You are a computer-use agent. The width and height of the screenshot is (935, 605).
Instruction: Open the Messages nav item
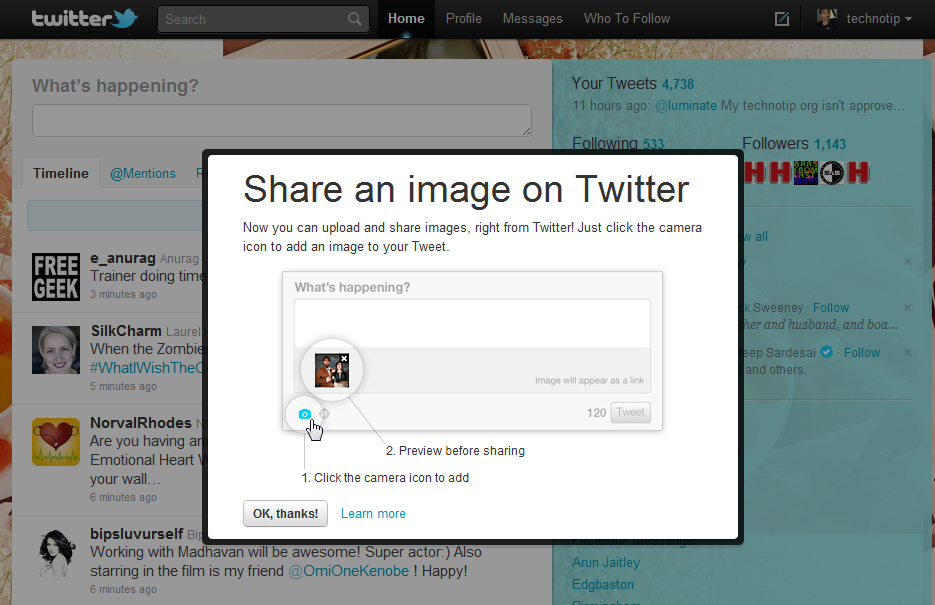(x=532, y=18)
